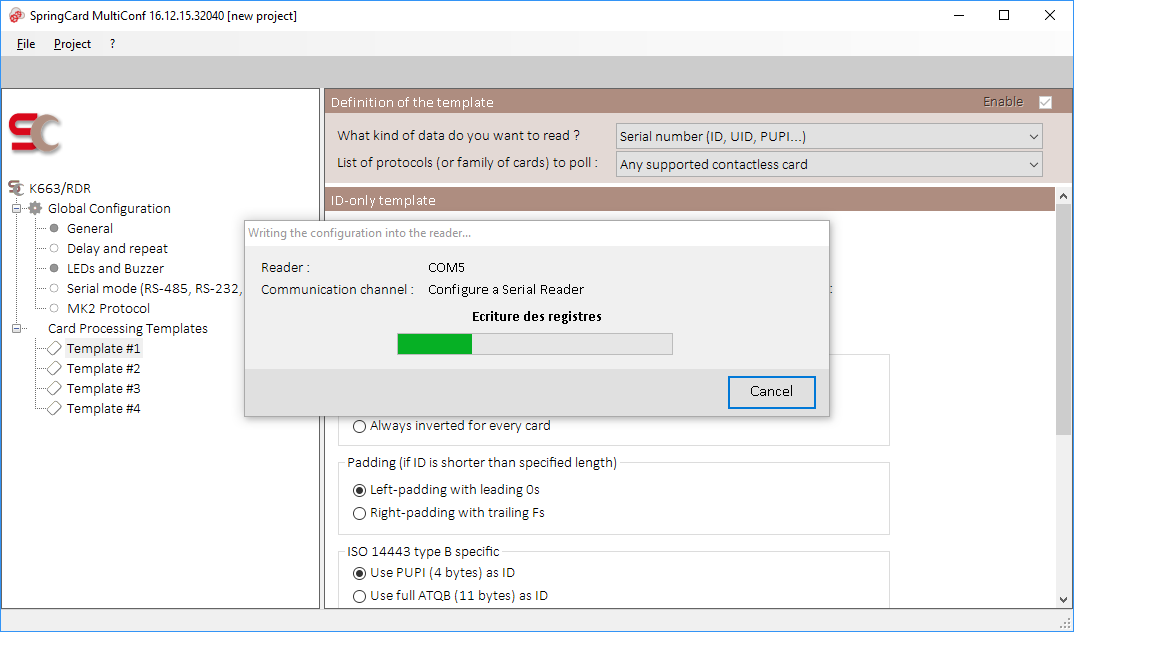The width and height of the screenshot is (1152, 648).
Task: Select Template #4 in the tree
Action: coord(103,408)
